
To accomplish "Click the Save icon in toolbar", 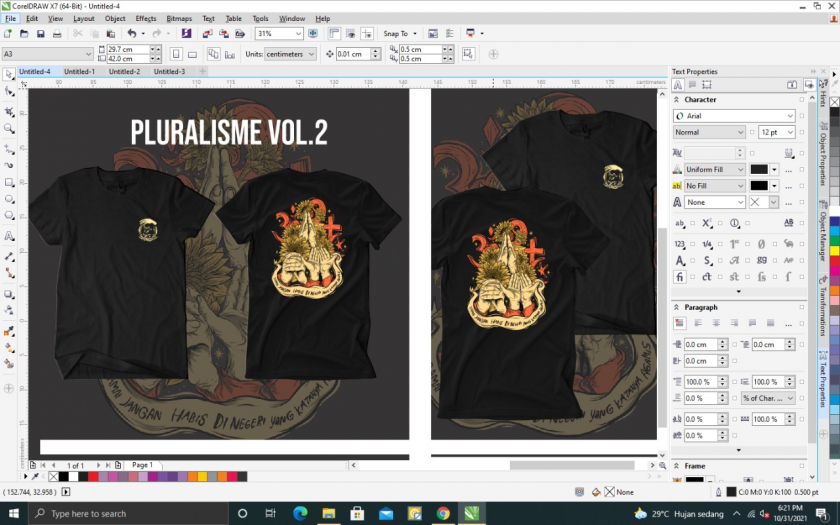I will point(41,33).
